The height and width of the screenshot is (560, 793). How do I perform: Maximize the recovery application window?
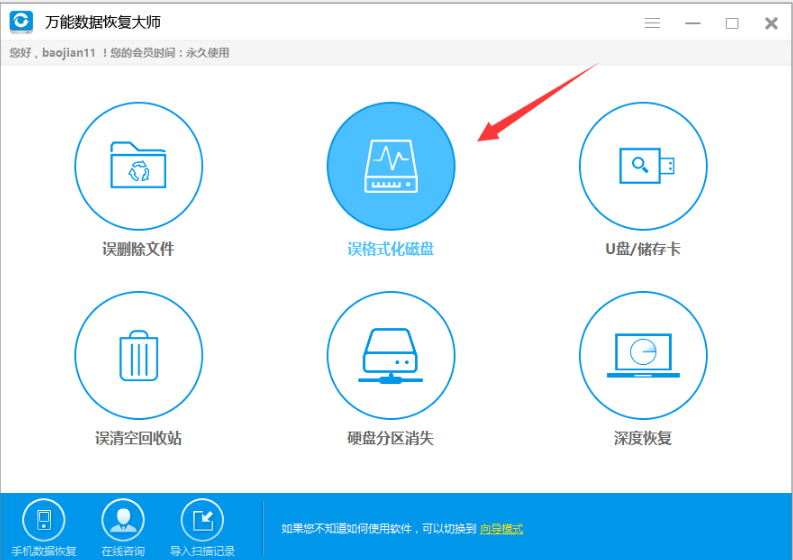click(732, 23)
